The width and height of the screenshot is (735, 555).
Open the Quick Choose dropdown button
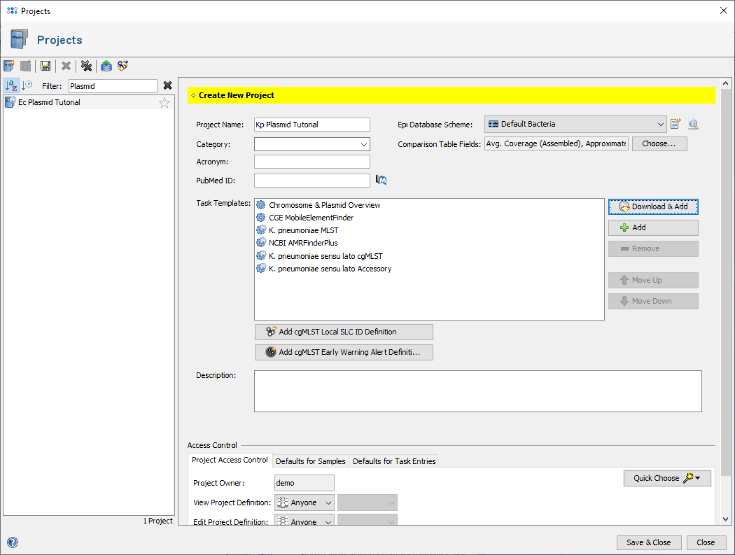(667, 478)
